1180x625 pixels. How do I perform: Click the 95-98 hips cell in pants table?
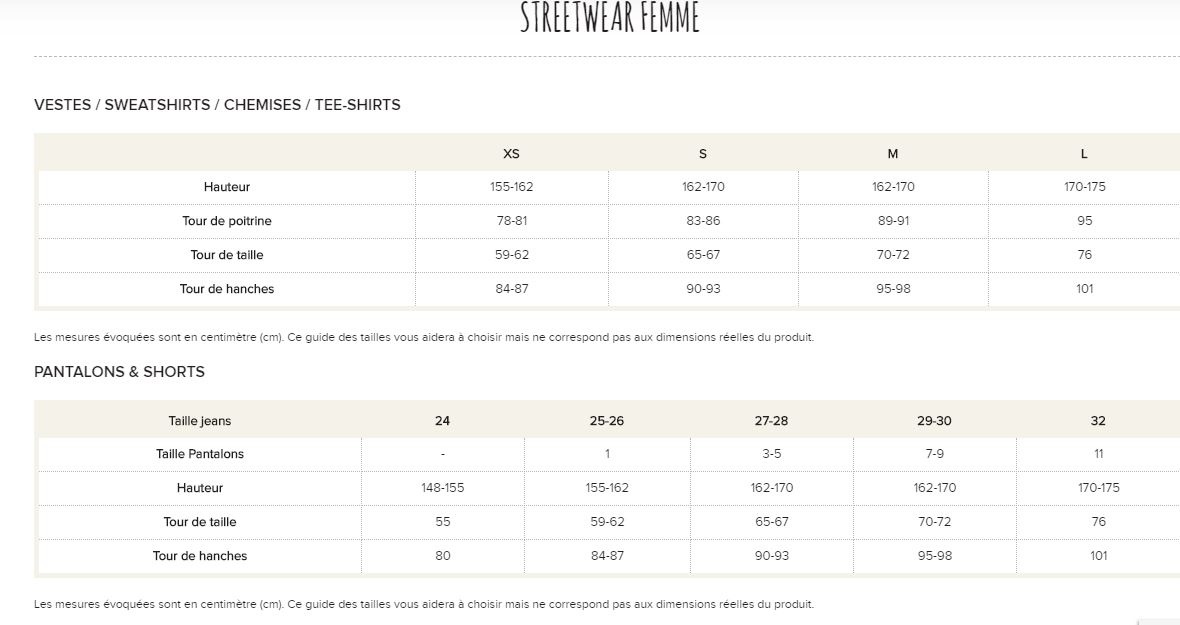(935, 556)
